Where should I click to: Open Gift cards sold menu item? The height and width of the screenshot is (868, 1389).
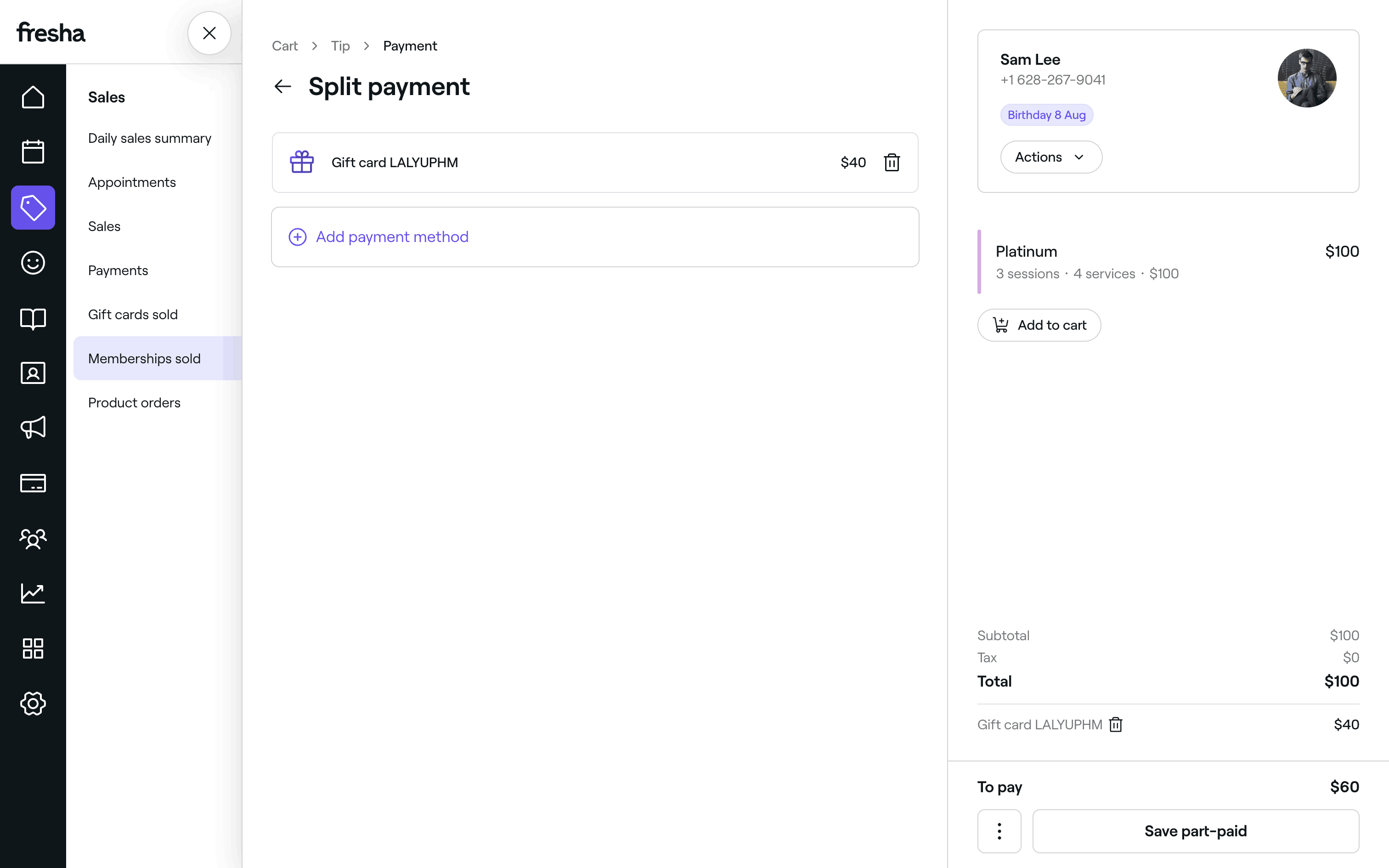[x=133, y=315]
